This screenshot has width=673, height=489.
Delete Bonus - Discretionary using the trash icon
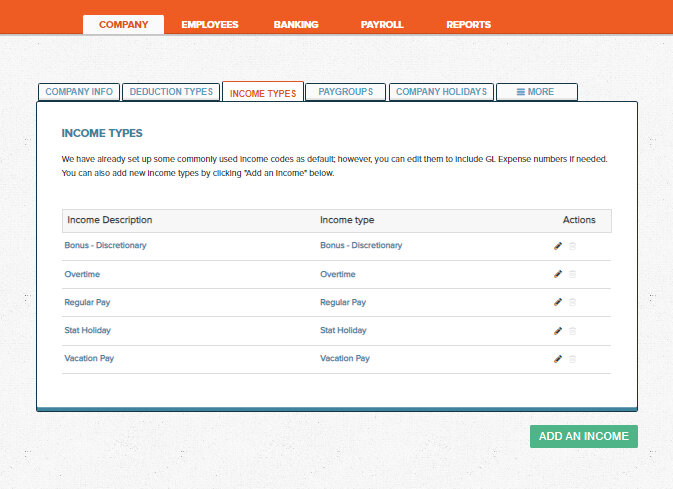coord(573,245)
